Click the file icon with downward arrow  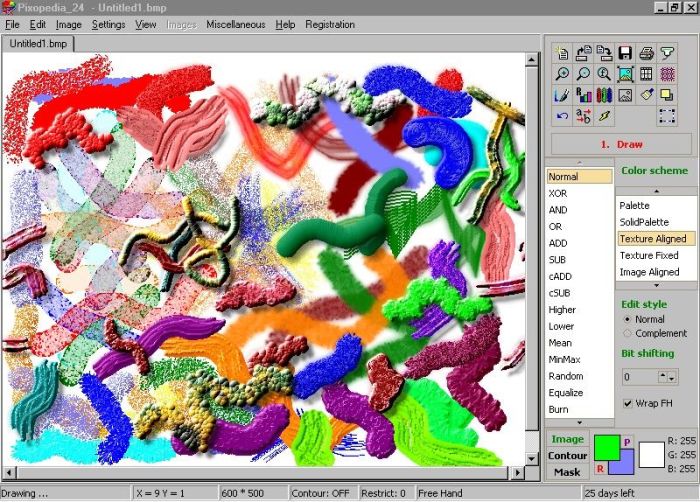pyautogui.click(x=604, y=53)
